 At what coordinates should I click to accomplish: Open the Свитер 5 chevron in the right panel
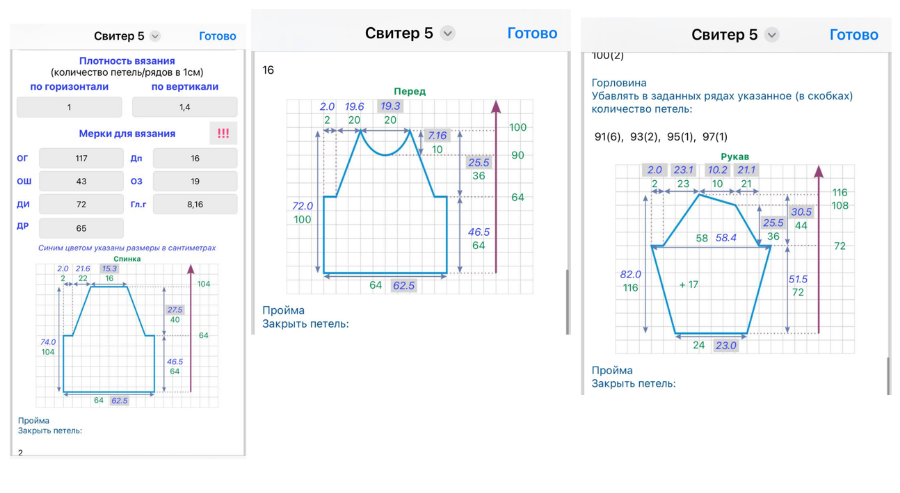(x=772, y=35)
